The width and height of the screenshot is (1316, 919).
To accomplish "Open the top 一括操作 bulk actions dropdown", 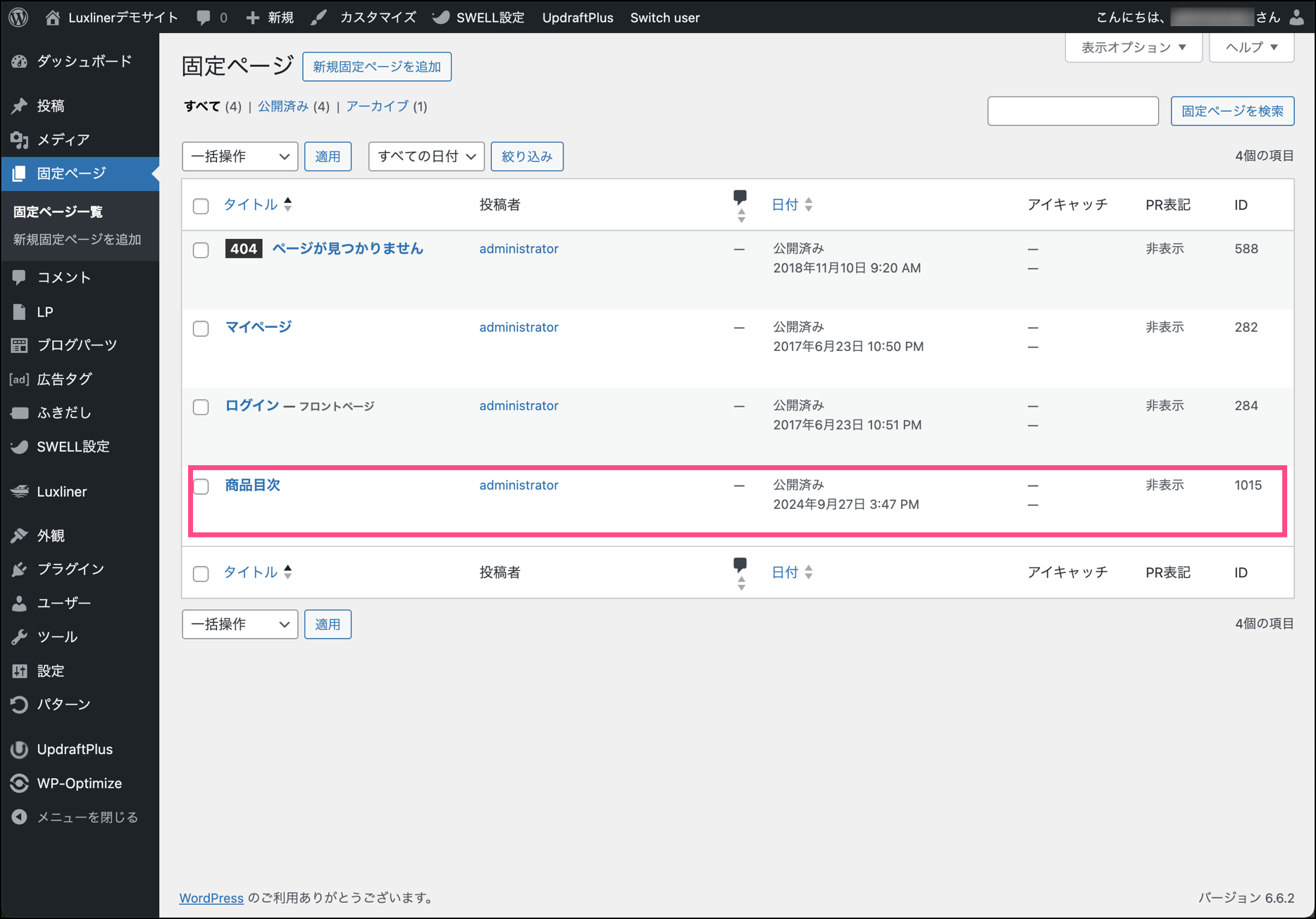I will (240, 156).
